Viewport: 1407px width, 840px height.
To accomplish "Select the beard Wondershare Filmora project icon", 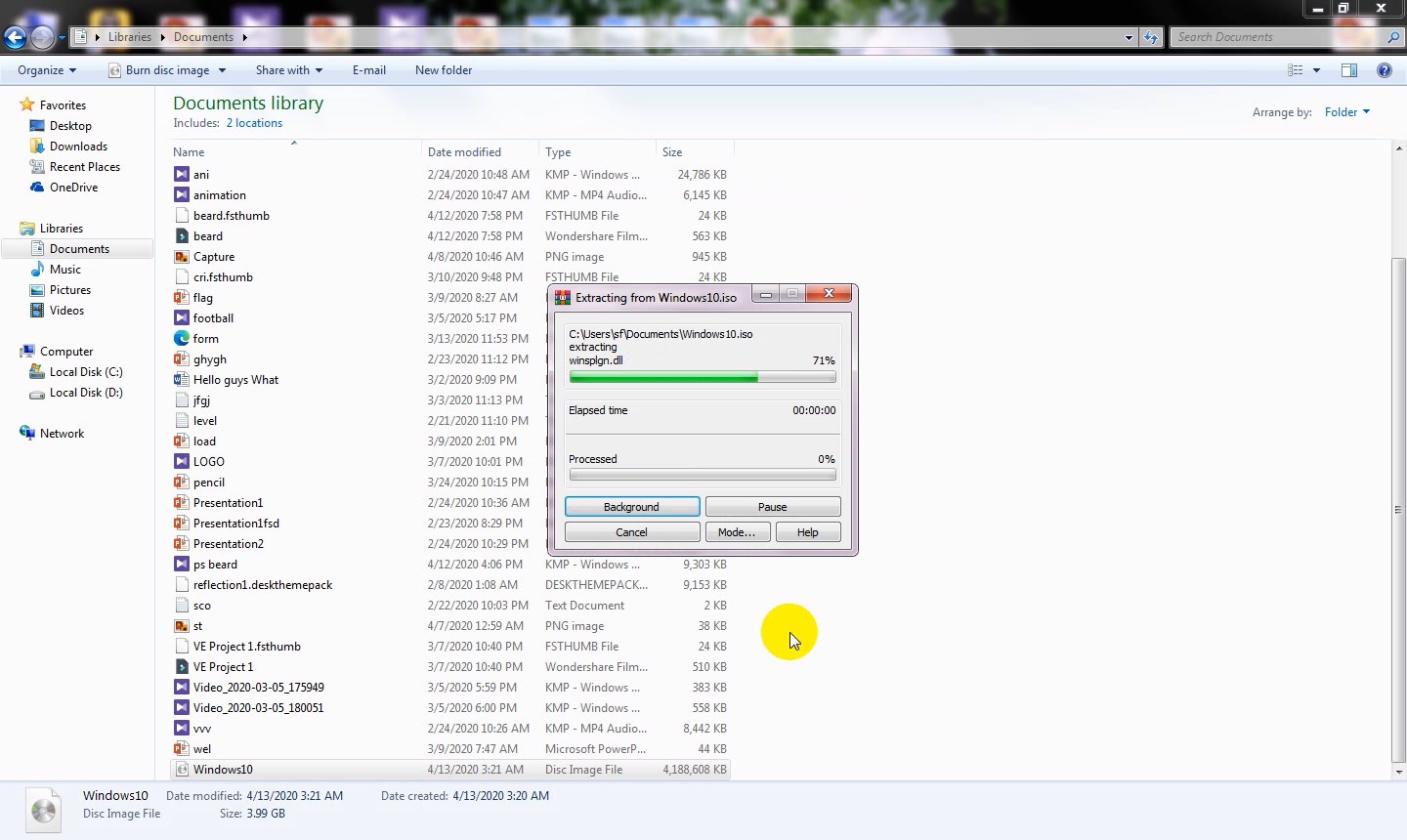I will click(182, 236).
